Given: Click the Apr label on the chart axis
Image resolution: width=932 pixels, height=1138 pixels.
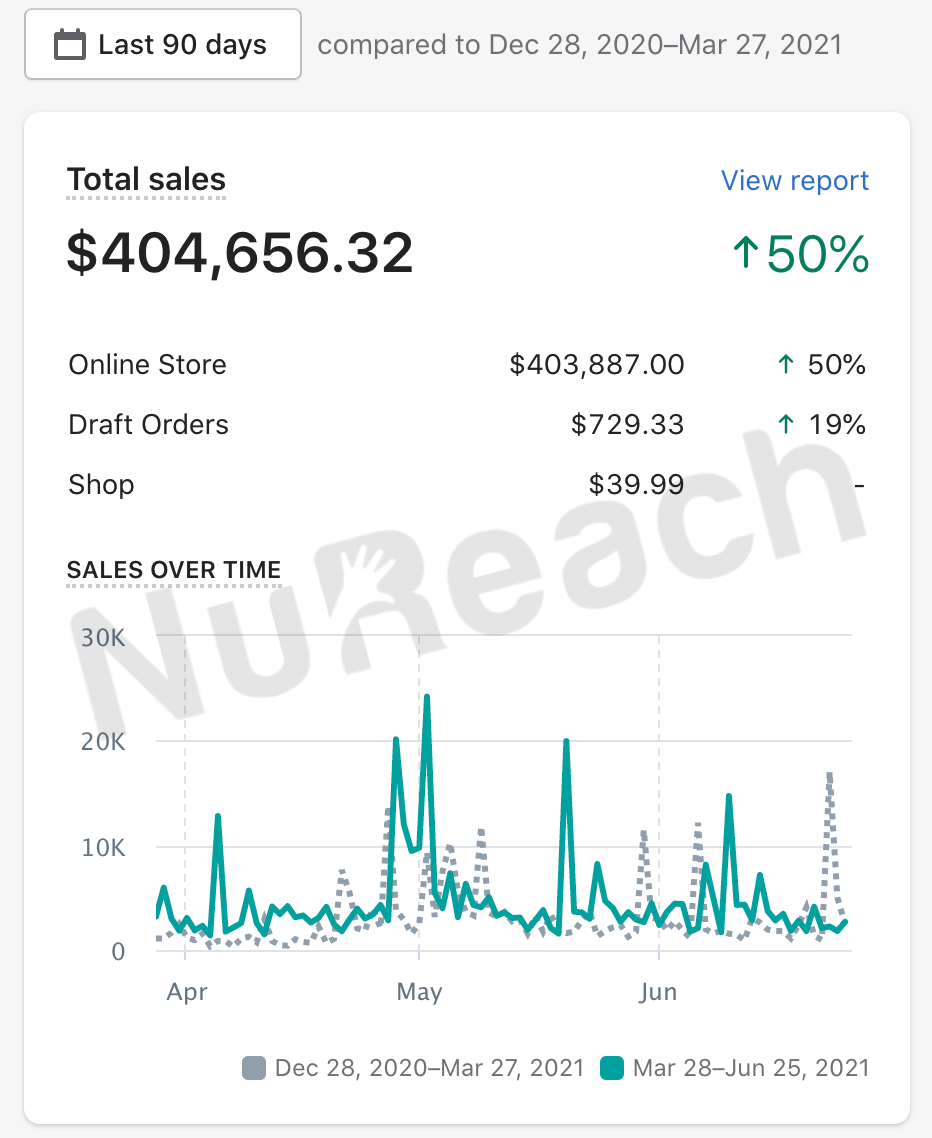Looking at the screenshot, I should 186,993.
